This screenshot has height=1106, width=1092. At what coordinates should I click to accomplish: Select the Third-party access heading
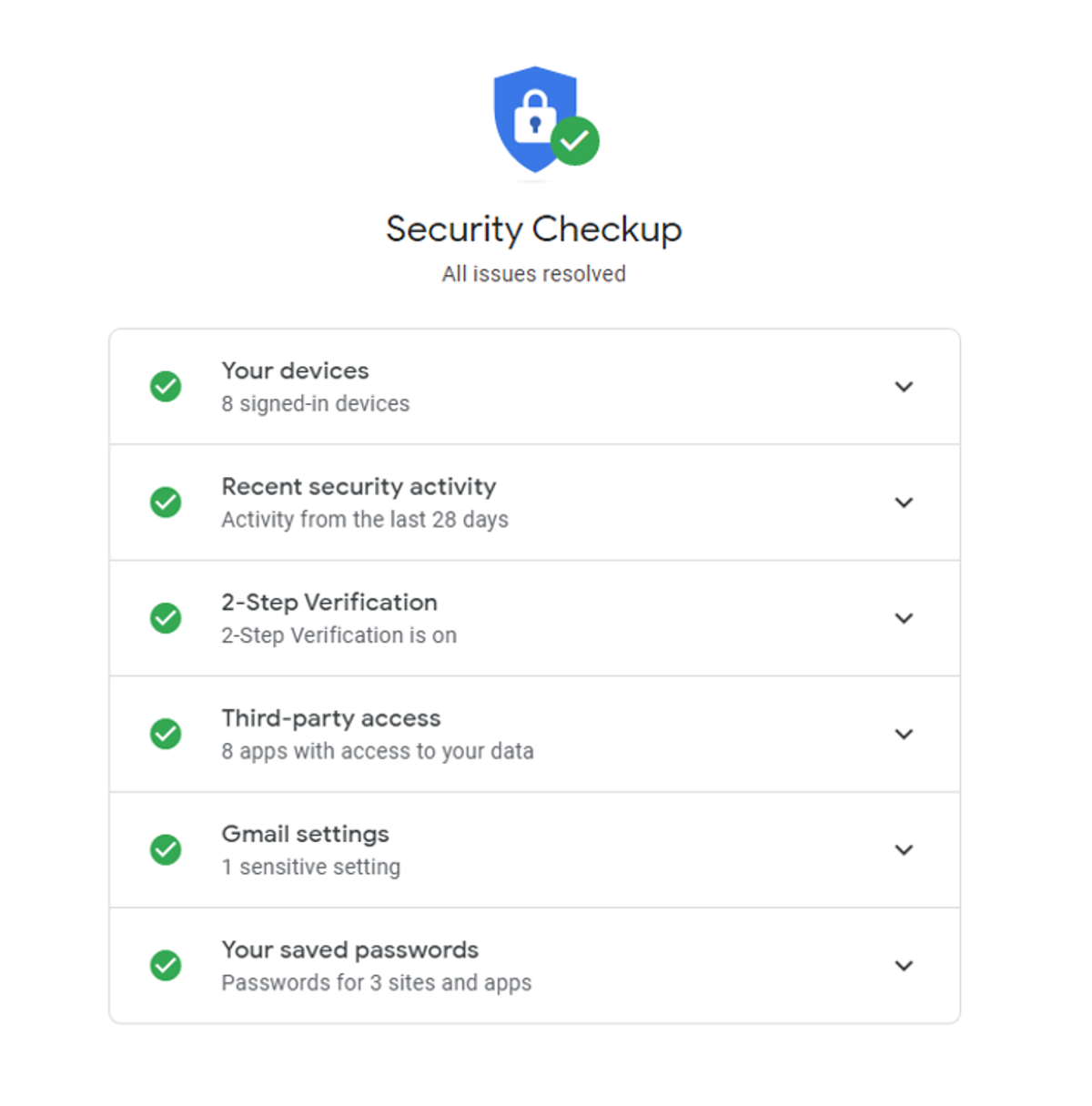331,718
